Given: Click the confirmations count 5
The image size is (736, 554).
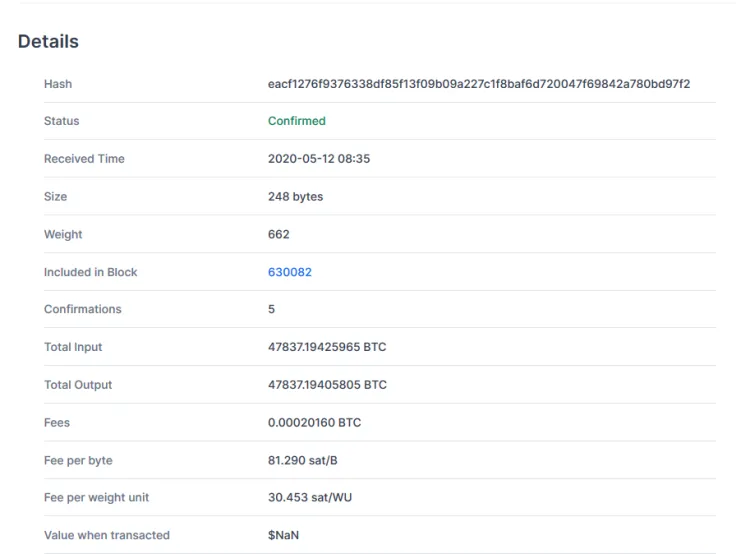Looking at the screenshot, I should [271, 309].
